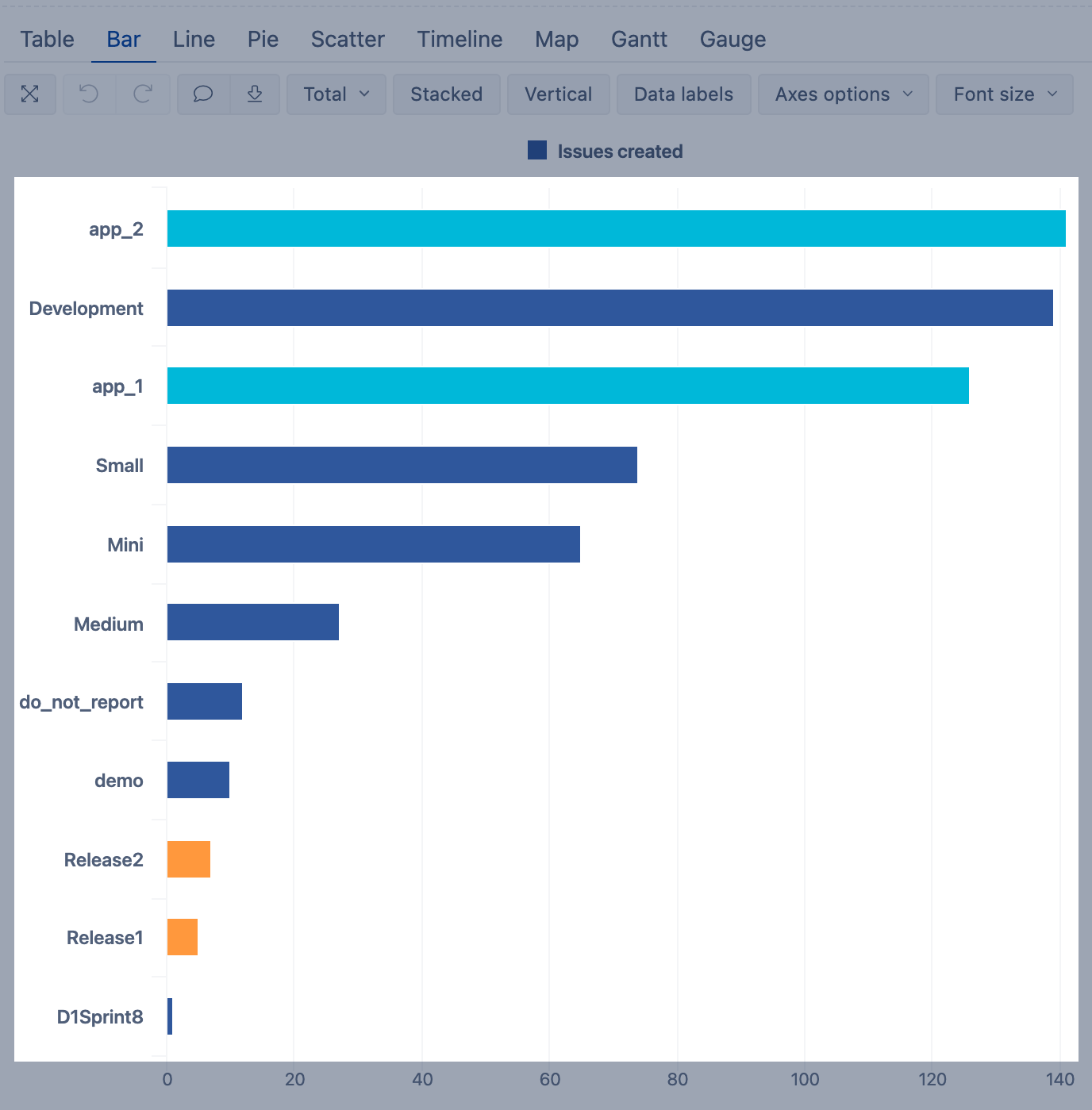Viewport: 1092px width, 1110px height.
Task: Click the Development bar in chart
Action: [x=609, y=308]
